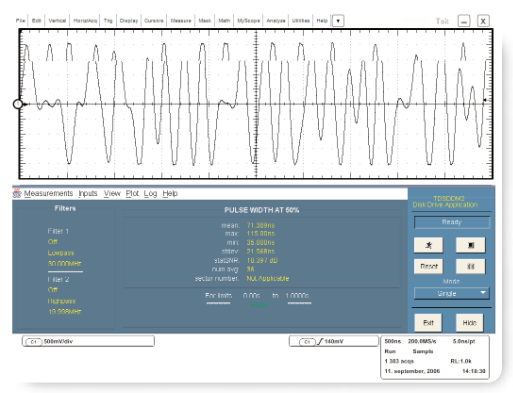Open the Math menu
513x393 pixels.
coord(224,21)
